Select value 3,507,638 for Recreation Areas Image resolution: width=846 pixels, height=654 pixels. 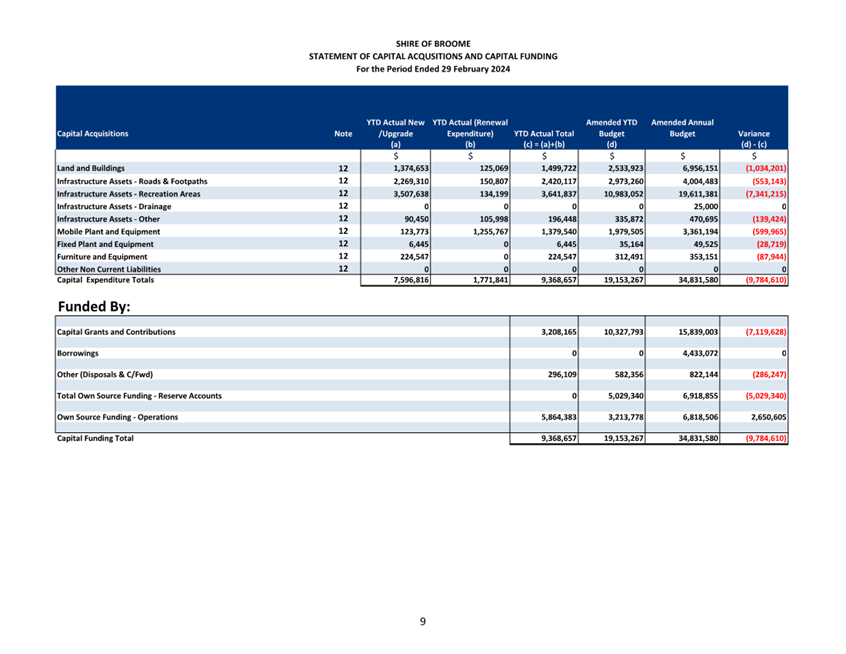[411, 194]
